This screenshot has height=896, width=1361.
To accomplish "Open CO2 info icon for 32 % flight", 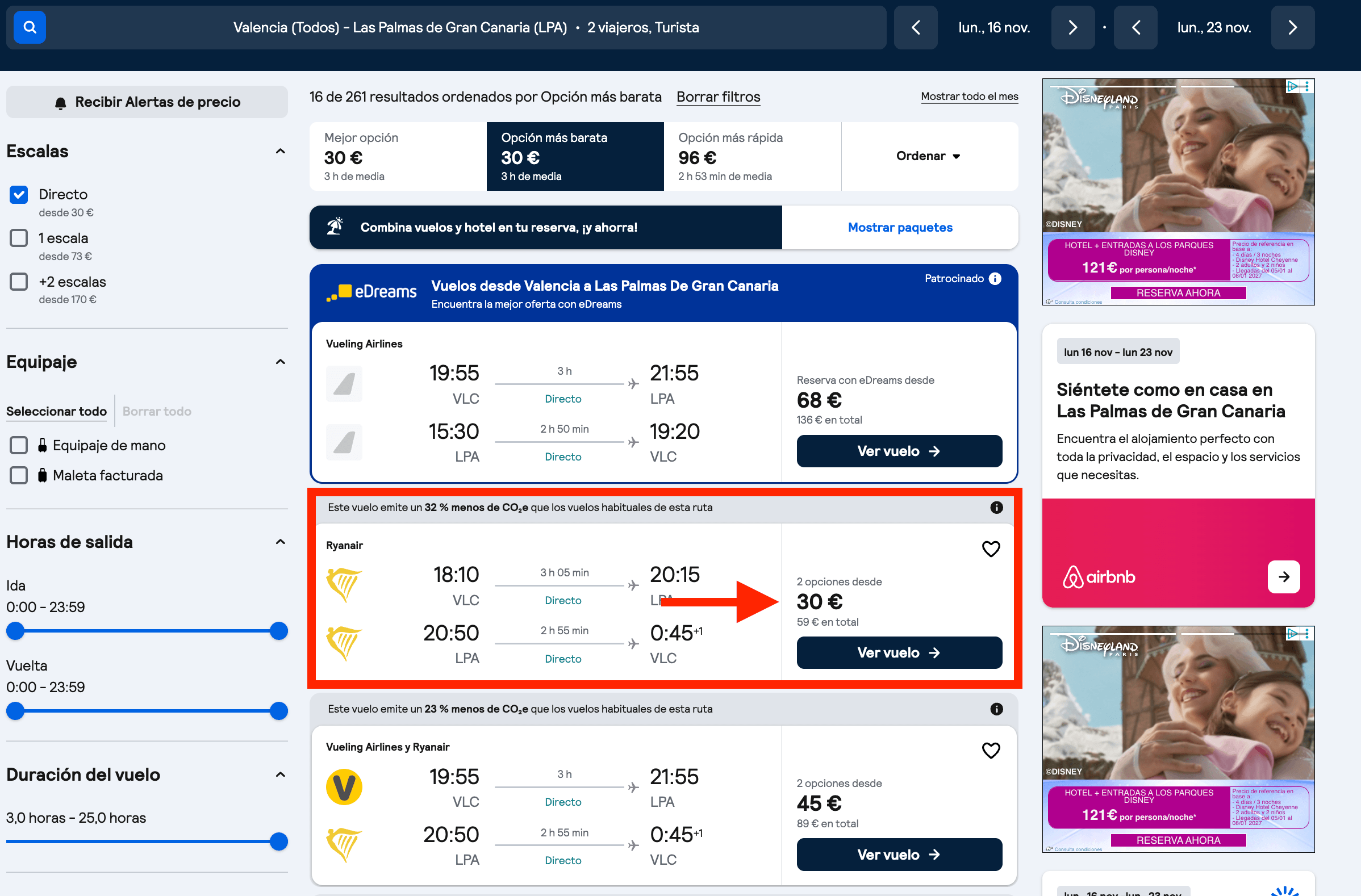I will click(996, 507).
